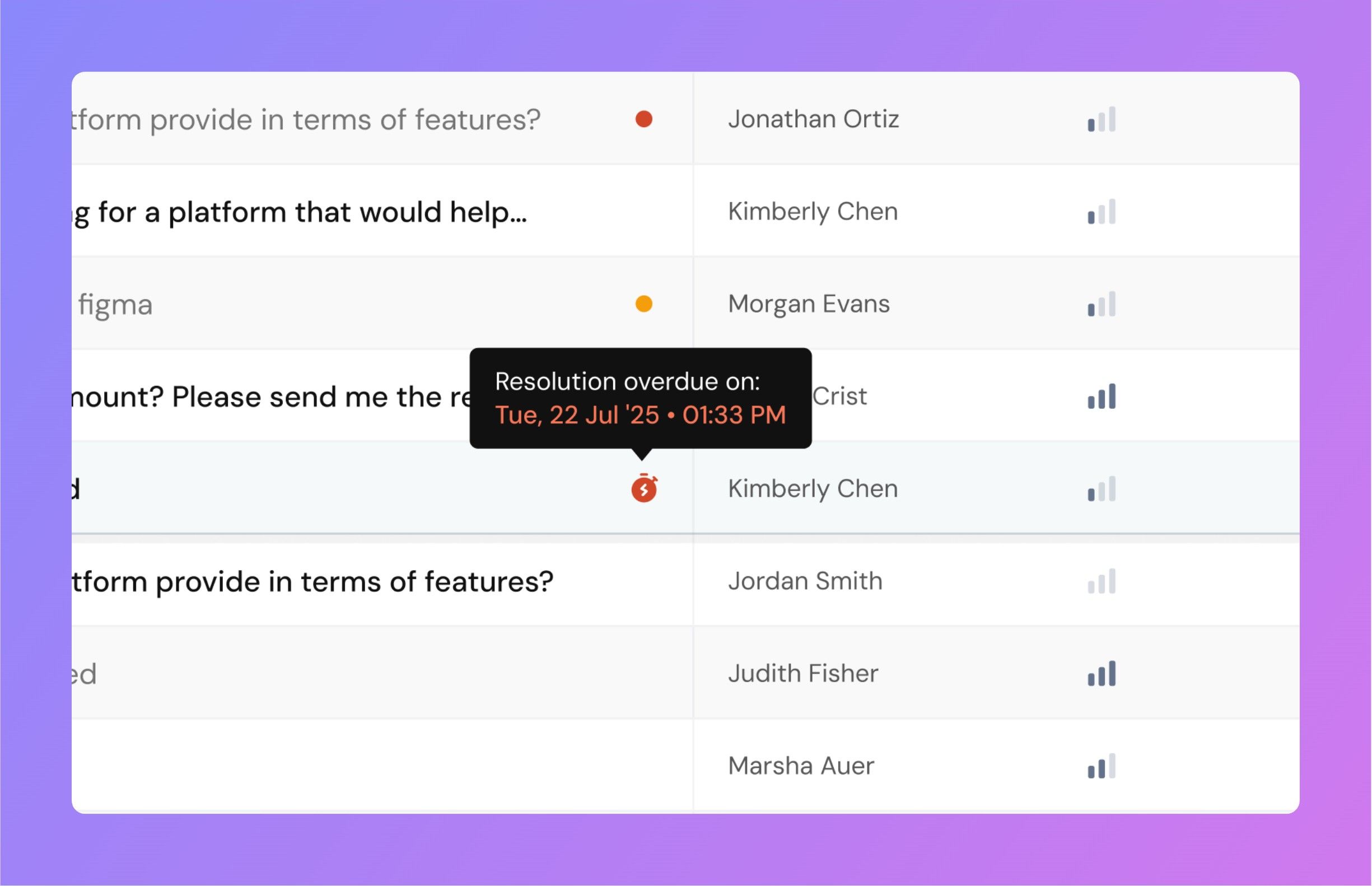Select the Morgan Evans assignee name
The image size is (1372, 886).
coord(808,304)
